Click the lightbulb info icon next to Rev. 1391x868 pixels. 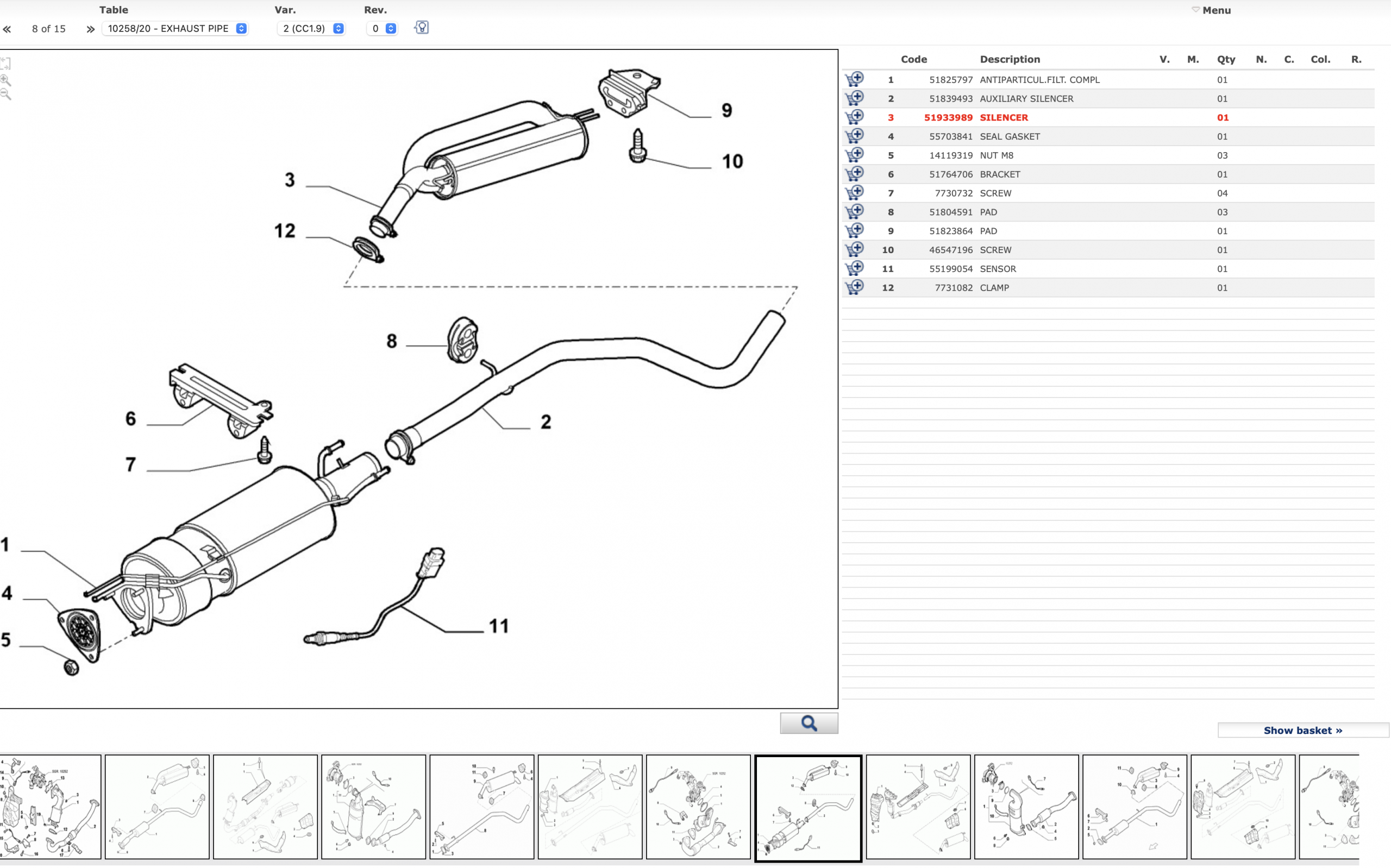pos(422,28)
